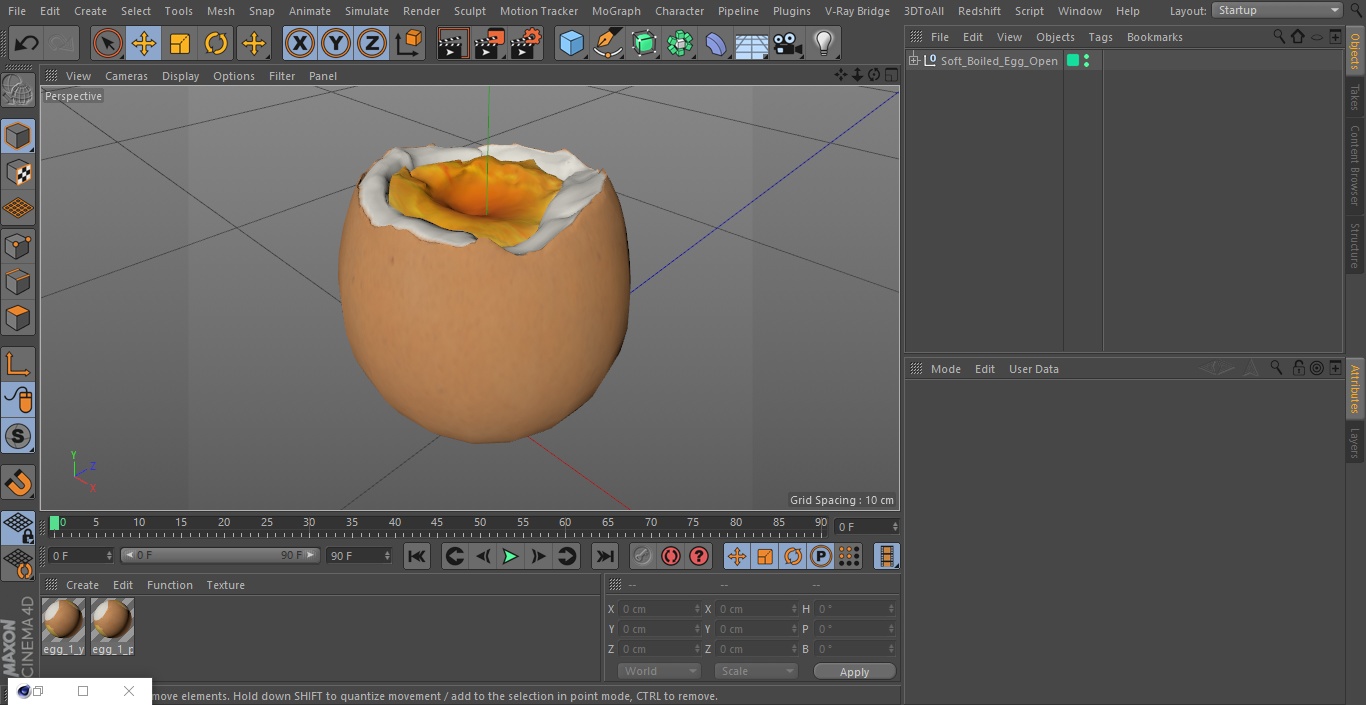
Task: Click the Camera object icon
Action: tap(788, 43)
